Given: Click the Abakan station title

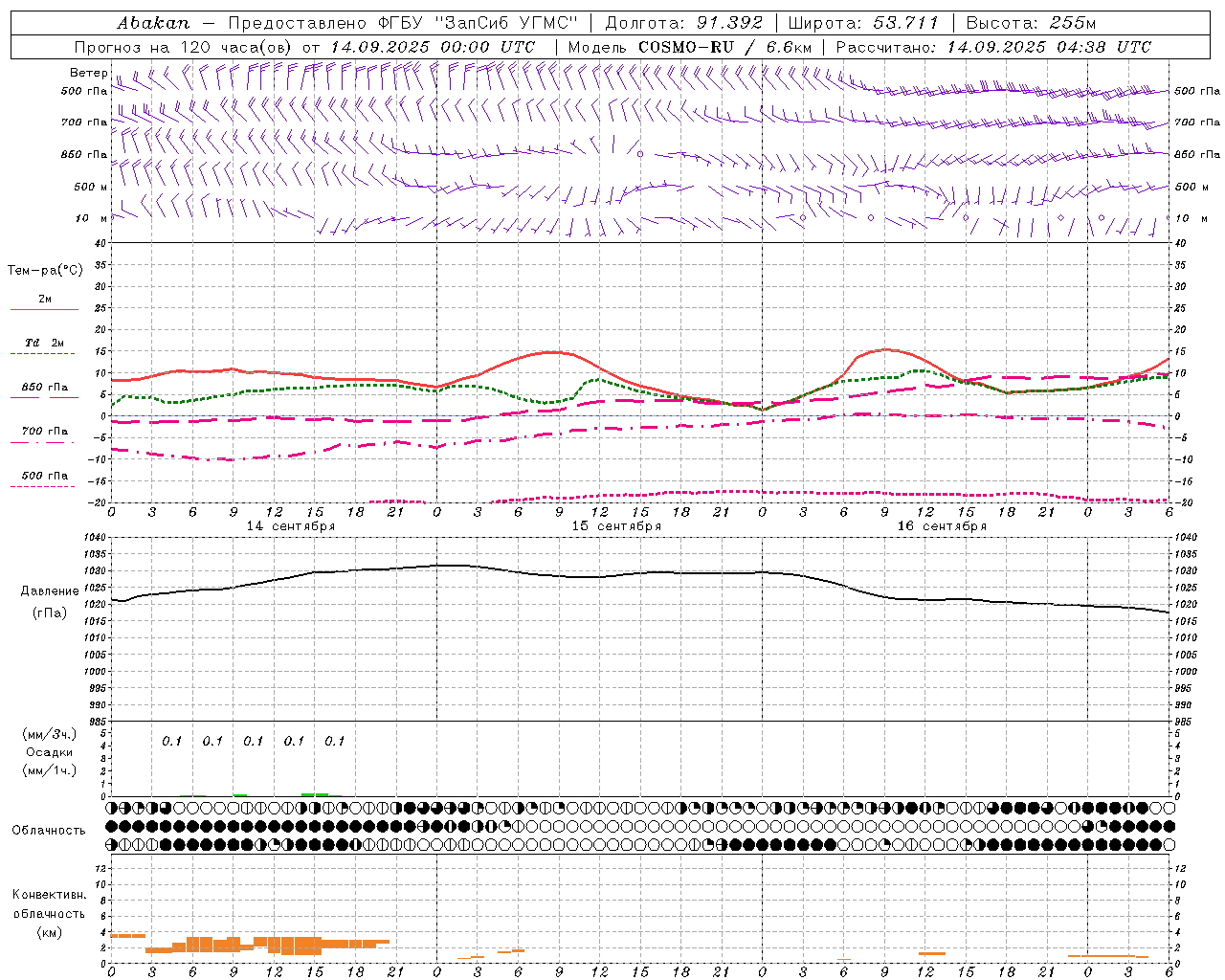Looking at the screenshot, I should point(153,22).
